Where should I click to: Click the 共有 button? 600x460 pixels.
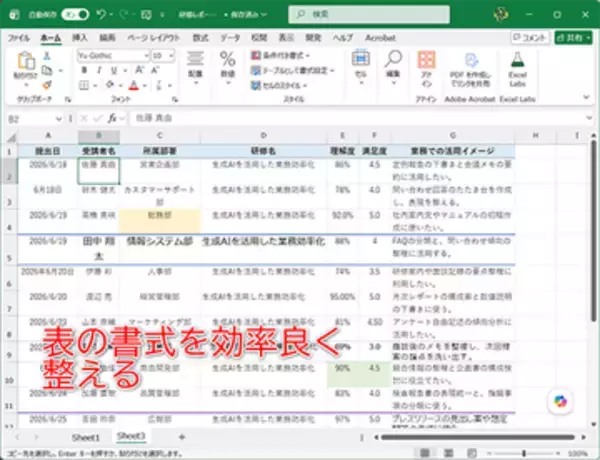click(x=573, y=38)
